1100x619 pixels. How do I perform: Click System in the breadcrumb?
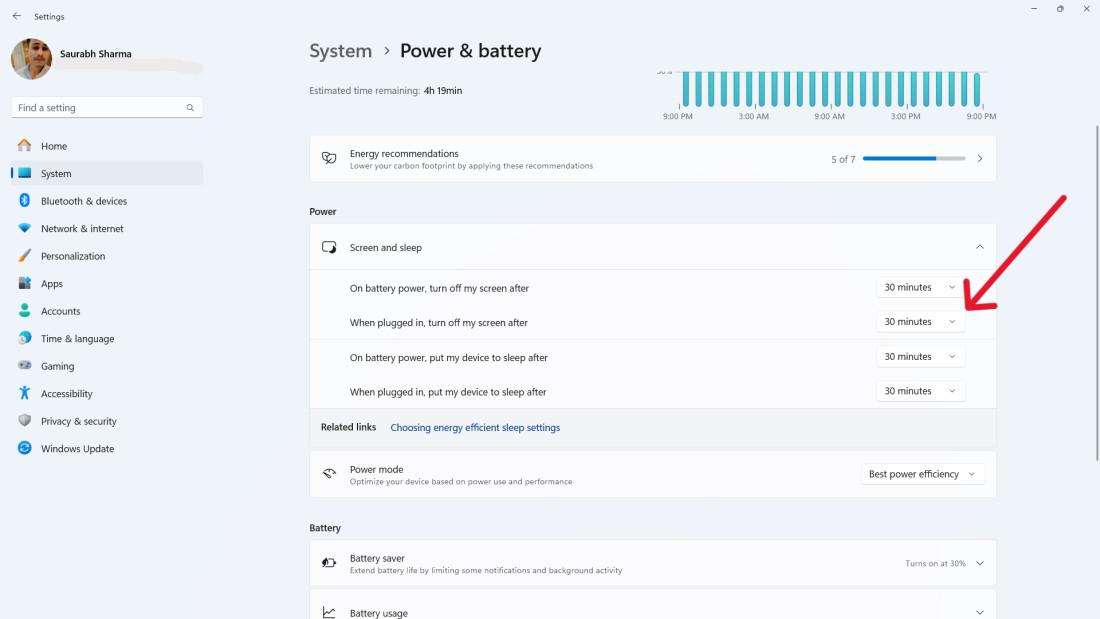(340, 51)
